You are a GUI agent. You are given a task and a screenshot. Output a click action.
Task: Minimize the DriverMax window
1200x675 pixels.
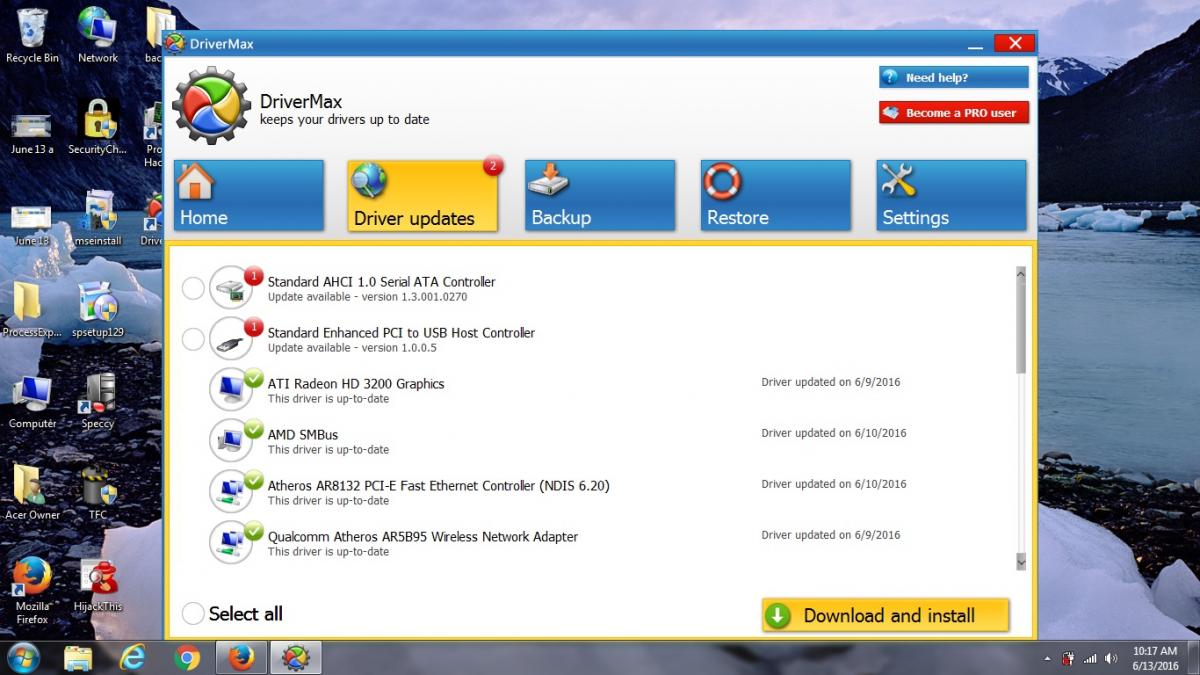[975, 45]
